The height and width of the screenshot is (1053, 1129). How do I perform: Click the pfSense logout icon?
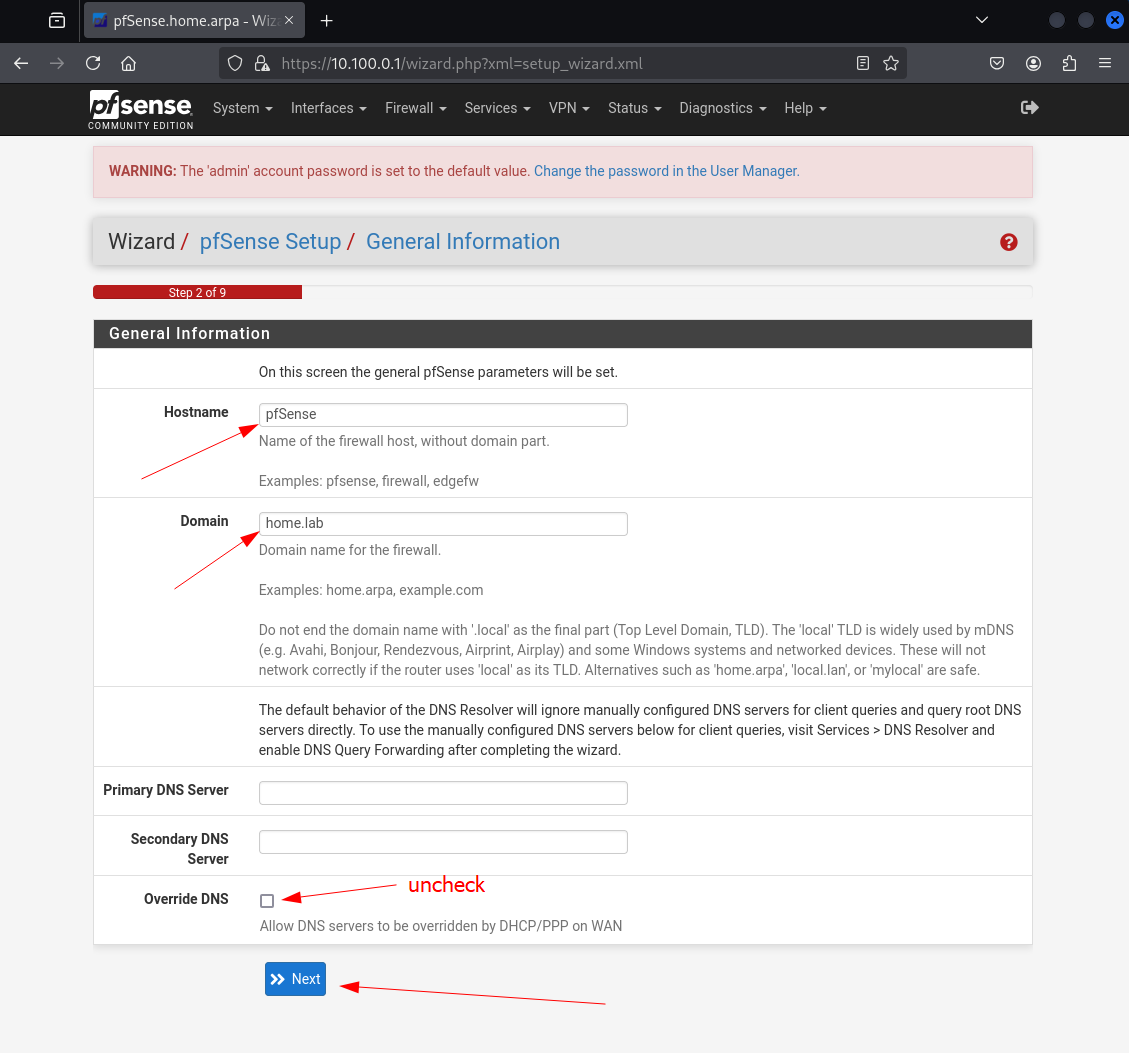[x=1030, y=107]
